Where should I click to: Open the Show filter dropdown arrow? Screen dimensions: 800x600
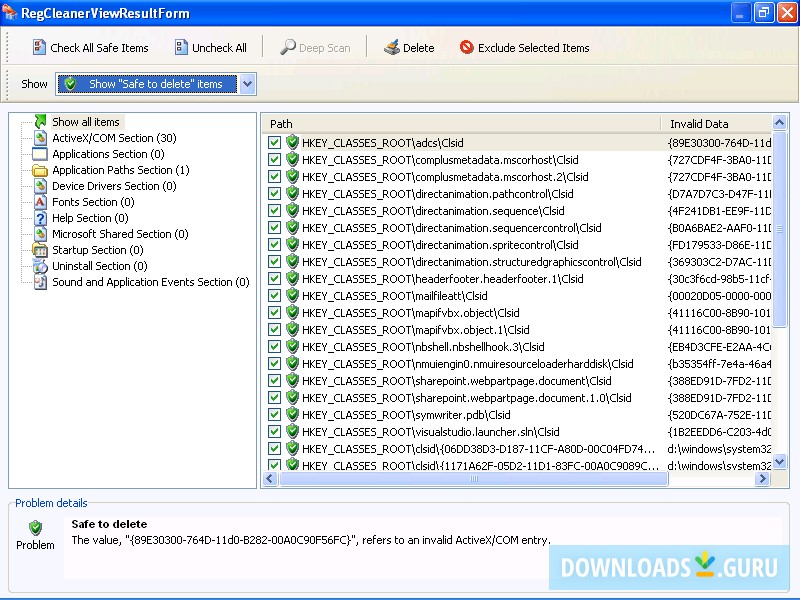click(x=247, y=84)
